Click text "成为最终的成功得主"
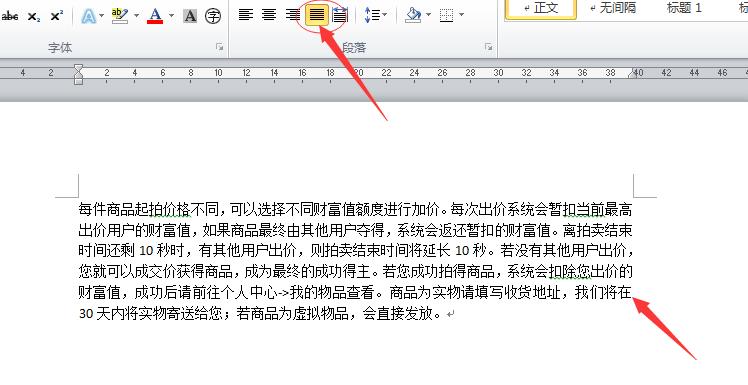Viewport: 748px width, 385px height. (307, 271)
